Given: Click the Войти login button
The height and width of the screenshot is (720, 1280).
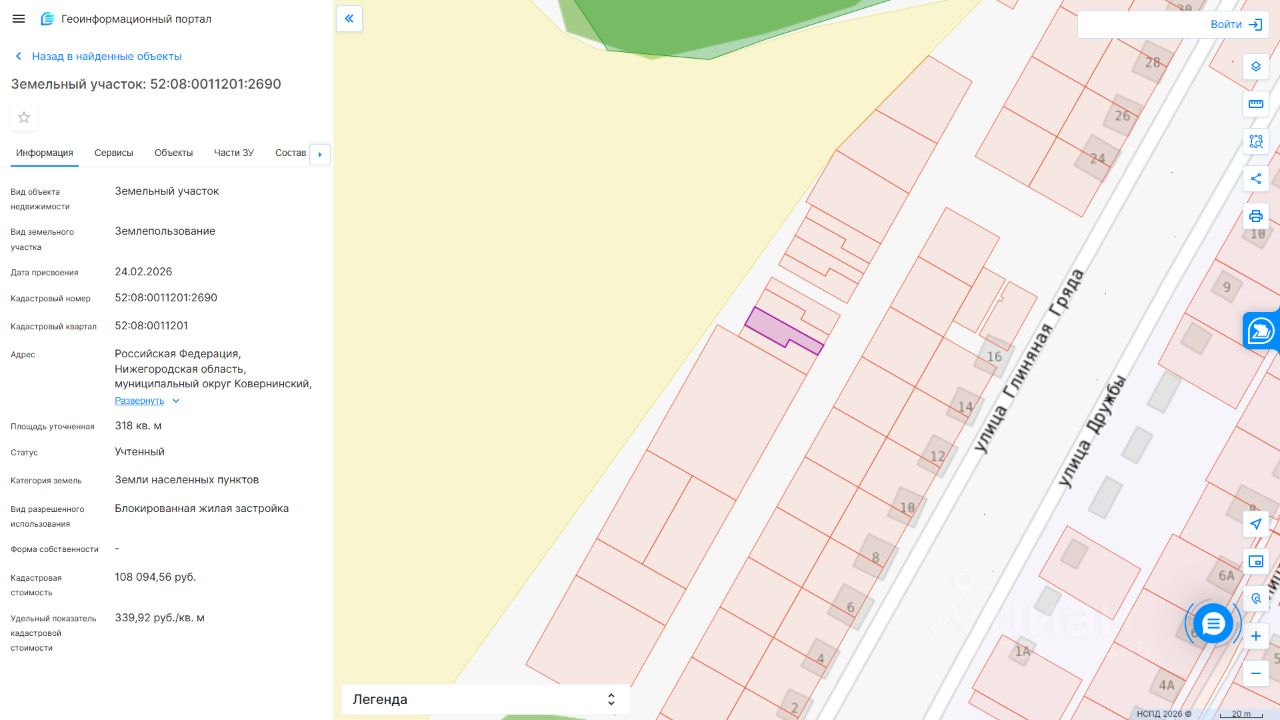Looking at the screenshot, I should (1236, 24).
